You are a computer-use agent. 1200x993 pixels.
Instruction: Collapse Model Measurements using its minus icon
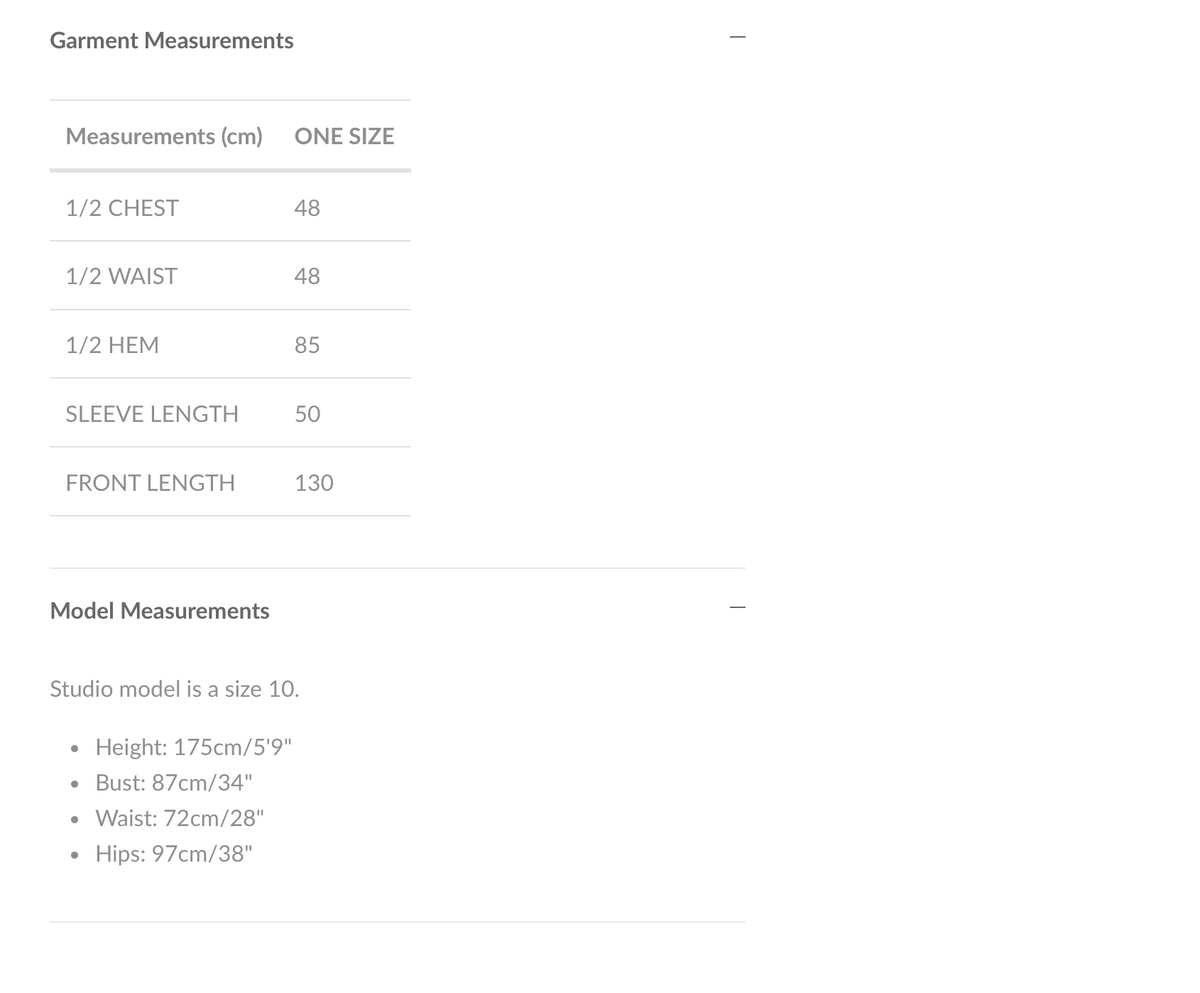click(738, 608)
